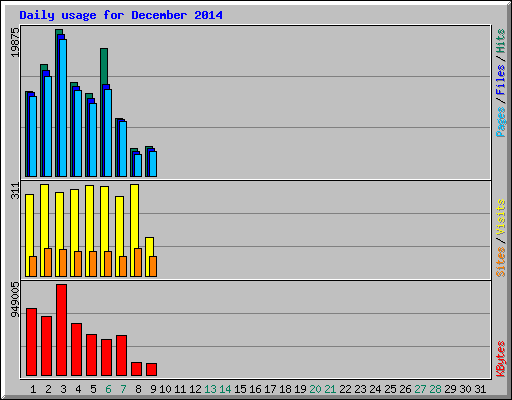Viewport: 512px width, 400px height.
Task: Click the red 'KBytes' legend label
Action: click(x=500, y=359)
